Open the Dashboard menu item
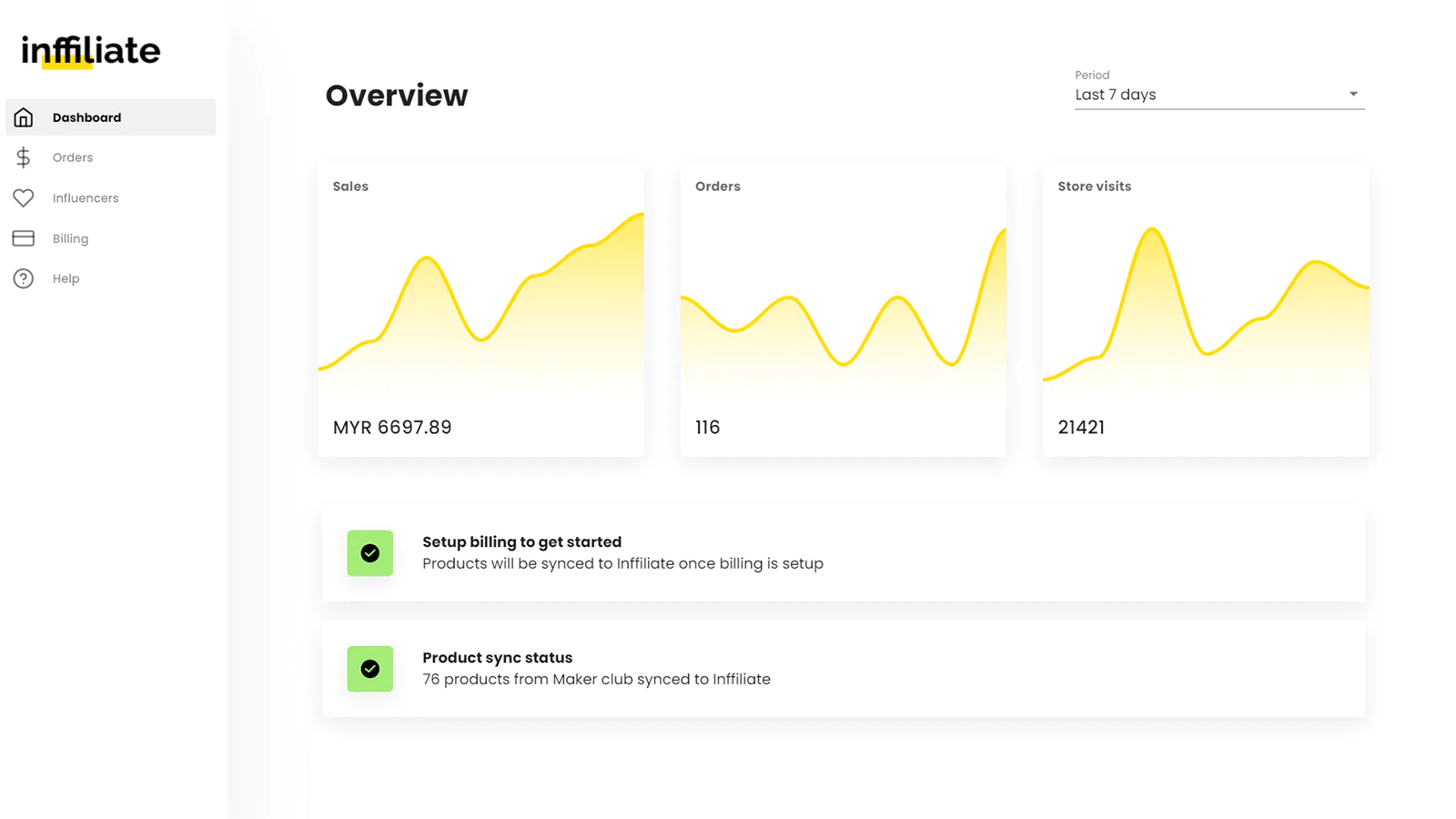 click(111, 117)
